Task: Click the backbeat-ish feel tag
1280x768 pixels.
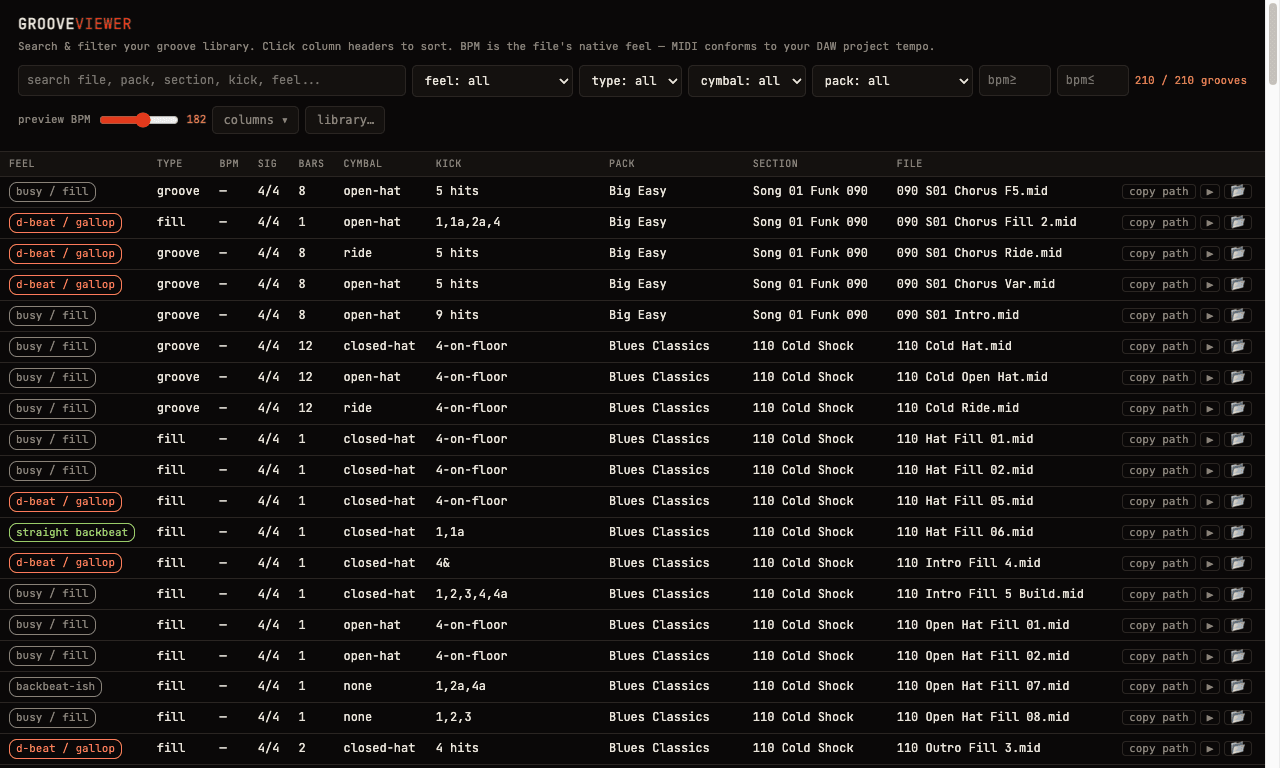Action: (55, 687)
